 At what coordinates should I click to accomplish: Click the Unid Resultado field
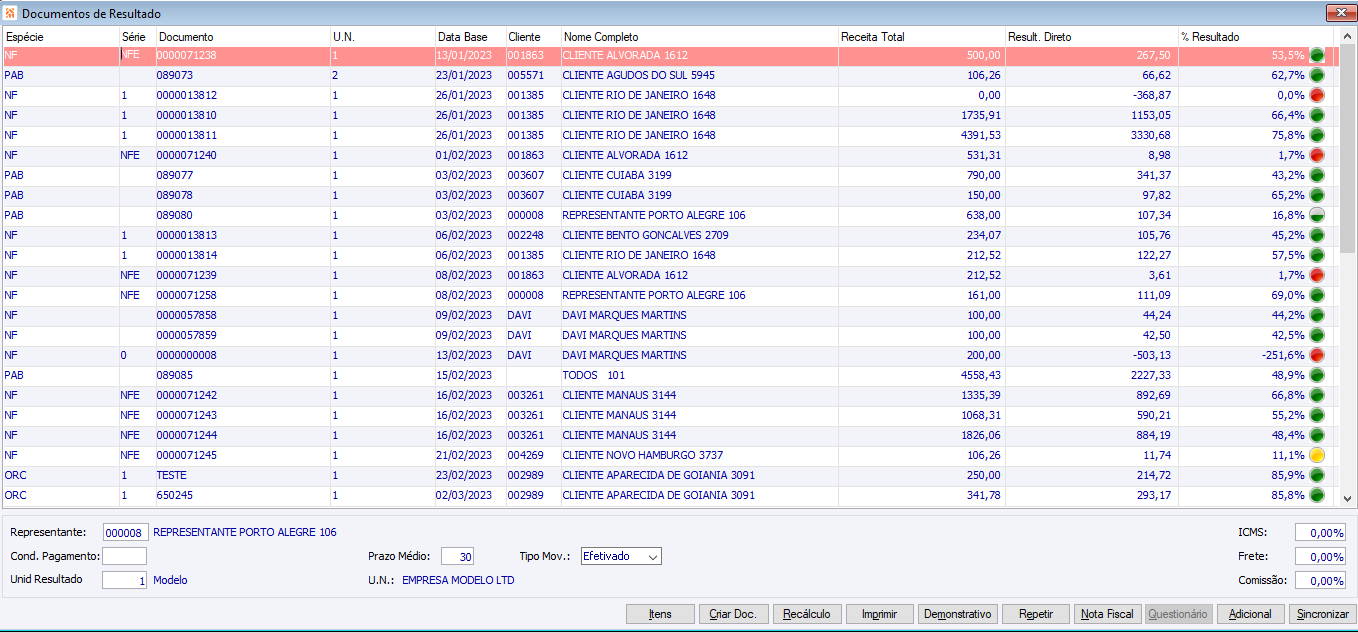126,580
